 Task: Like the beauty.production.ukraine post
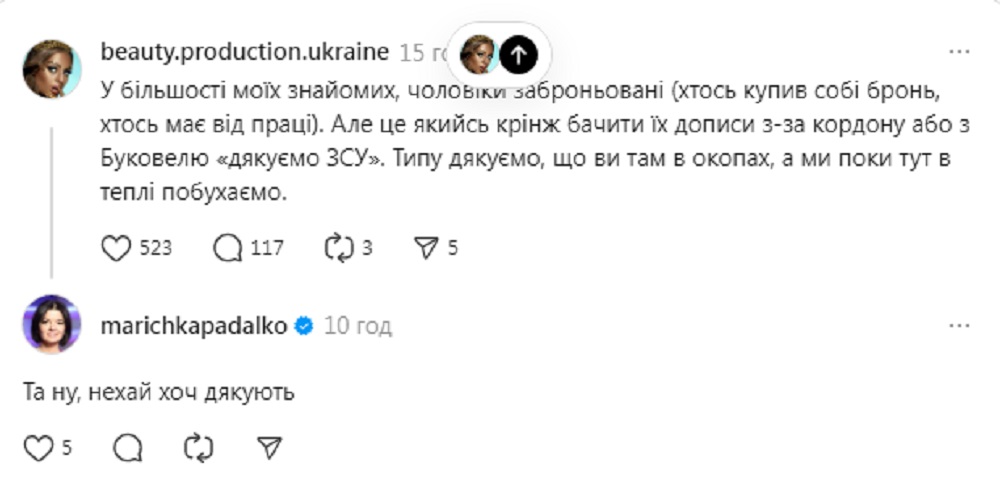[117, 248]
